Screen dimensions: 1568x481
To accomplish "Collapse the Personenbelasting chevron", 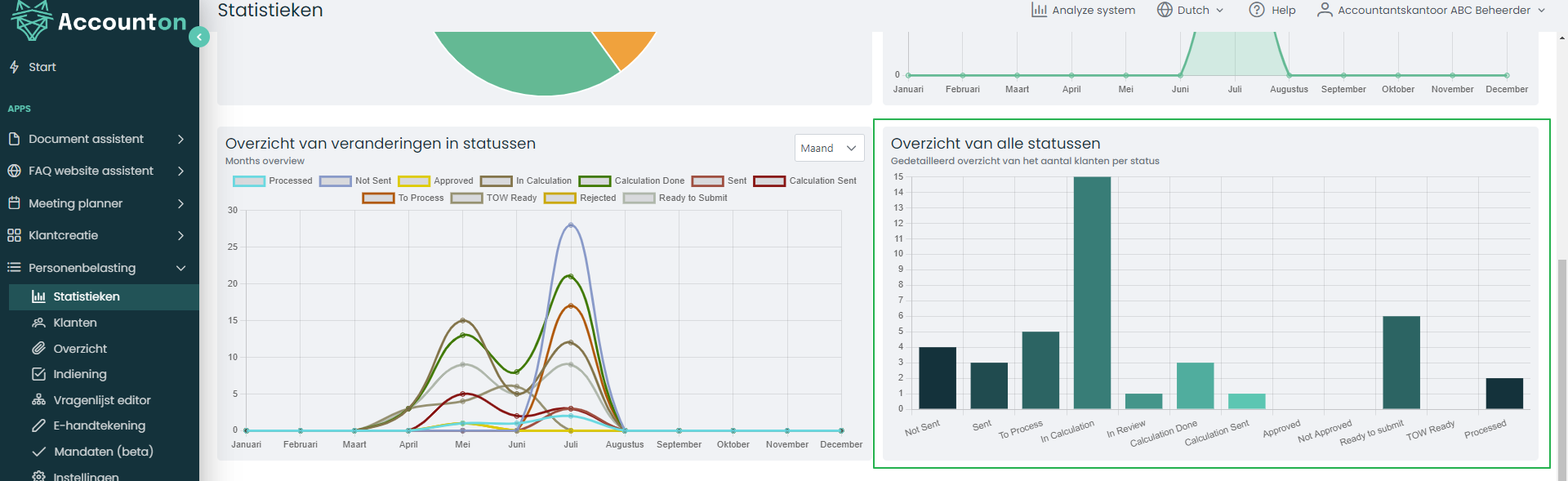I will (180, 268).
